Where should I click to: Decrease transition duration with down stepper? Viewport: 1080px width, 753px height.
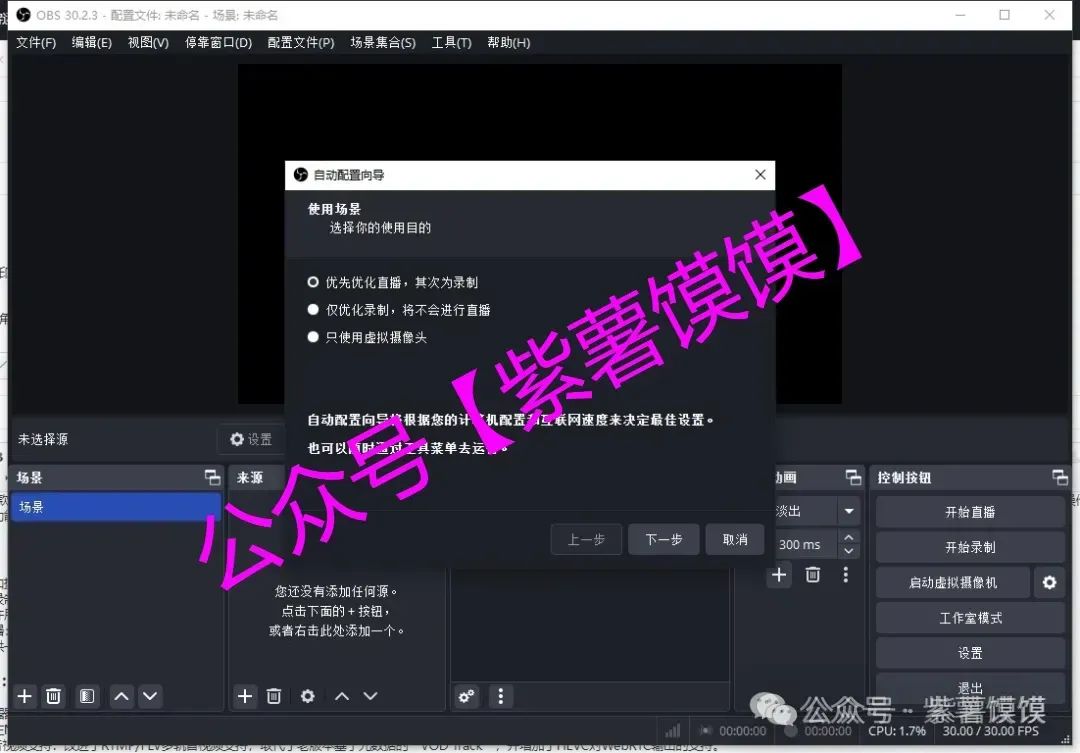(x=849, y=550)
